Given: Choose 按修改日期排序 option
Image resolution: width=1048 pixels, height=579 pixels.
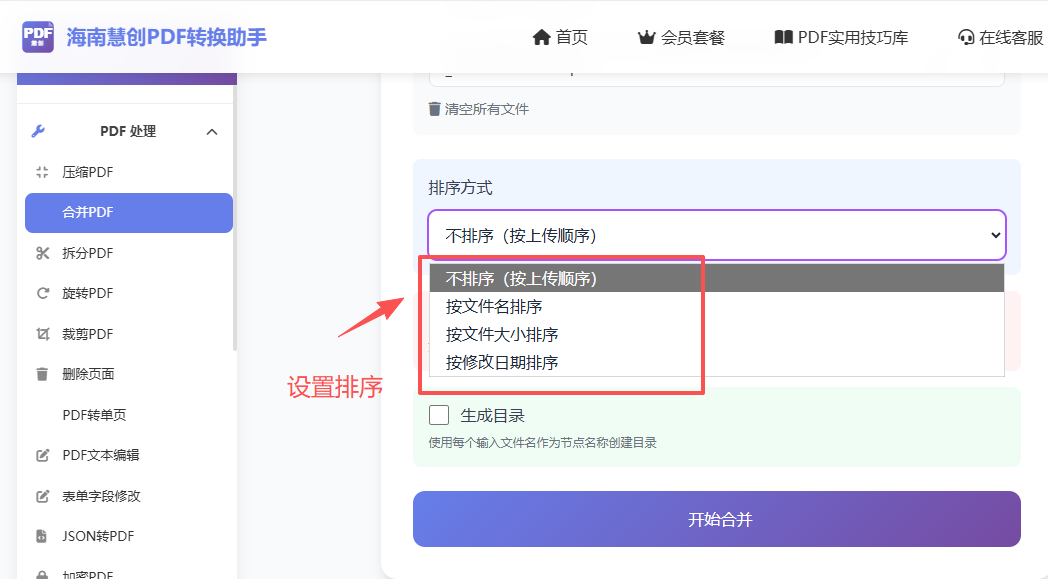Looking at the screenshot, I should click(x=716, y=362).
